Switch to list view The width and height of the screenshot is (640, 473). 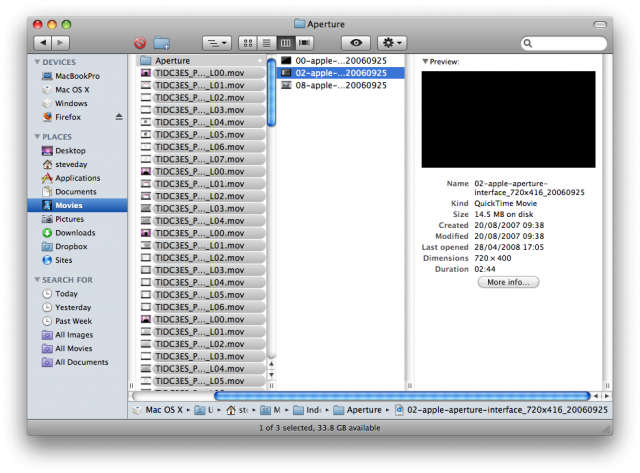[x=267, y=43]
